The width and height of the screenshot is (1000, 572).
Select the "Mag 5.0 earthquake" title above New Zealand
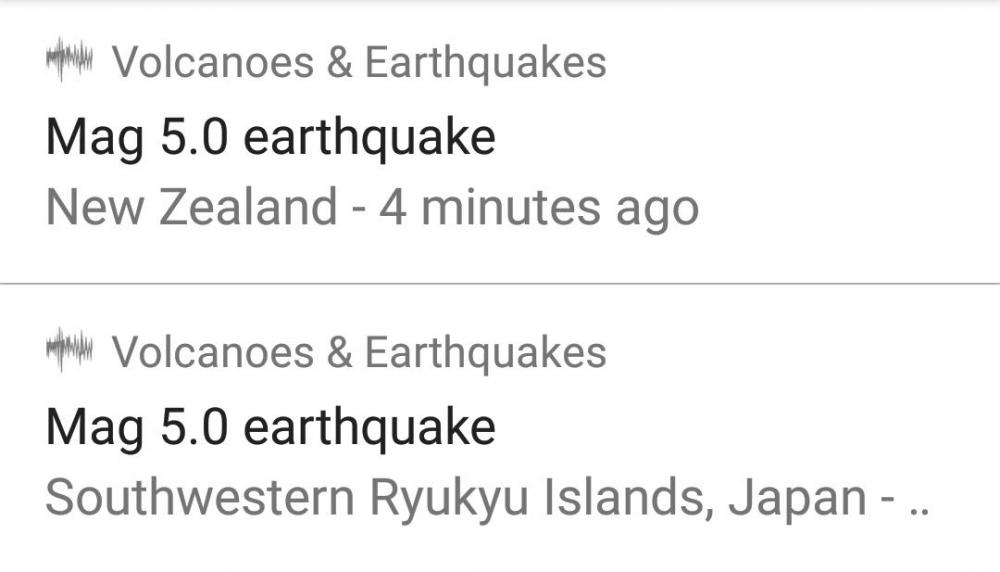click(270, 136)
